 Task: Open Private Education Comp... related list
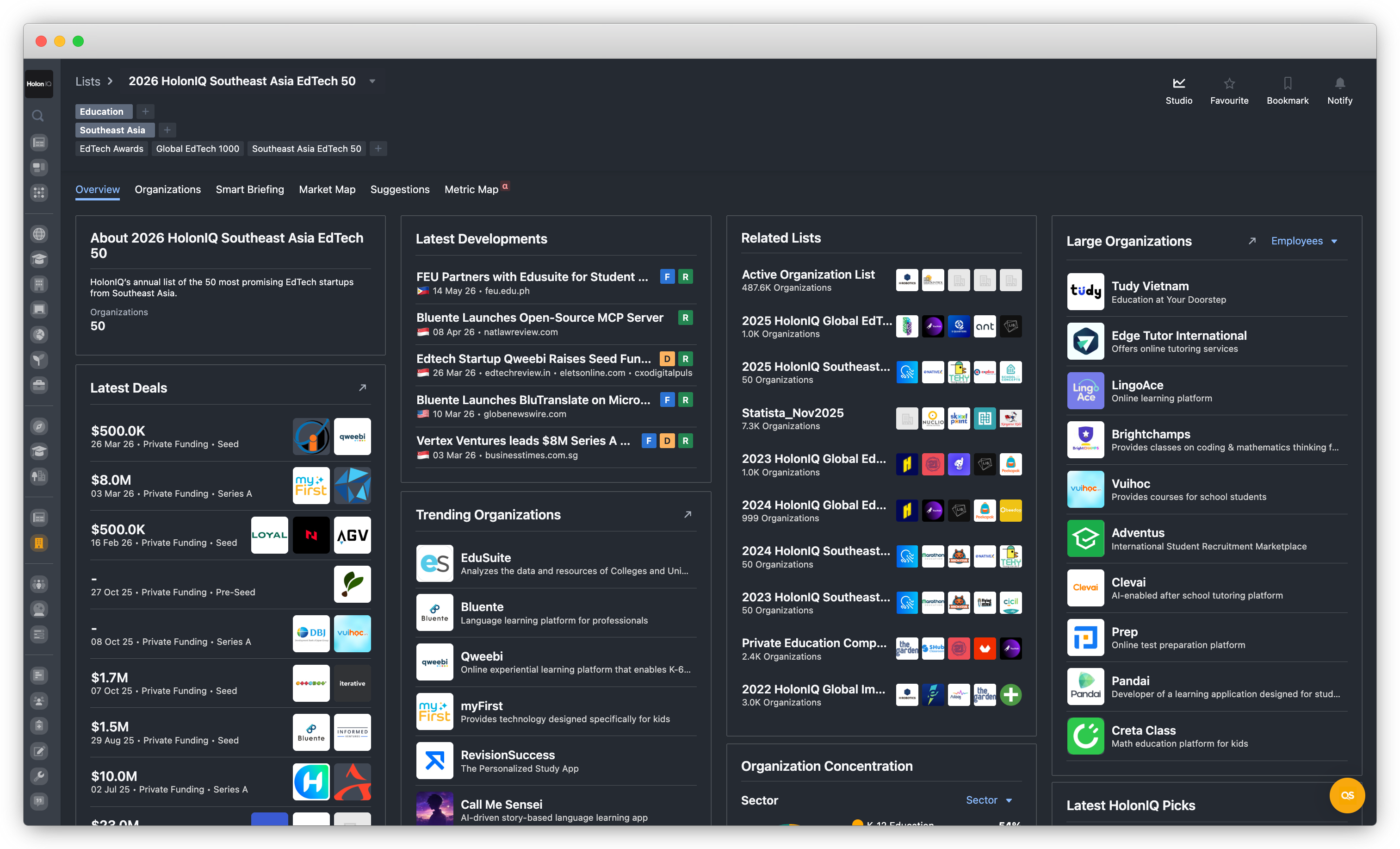coord(814,643)
